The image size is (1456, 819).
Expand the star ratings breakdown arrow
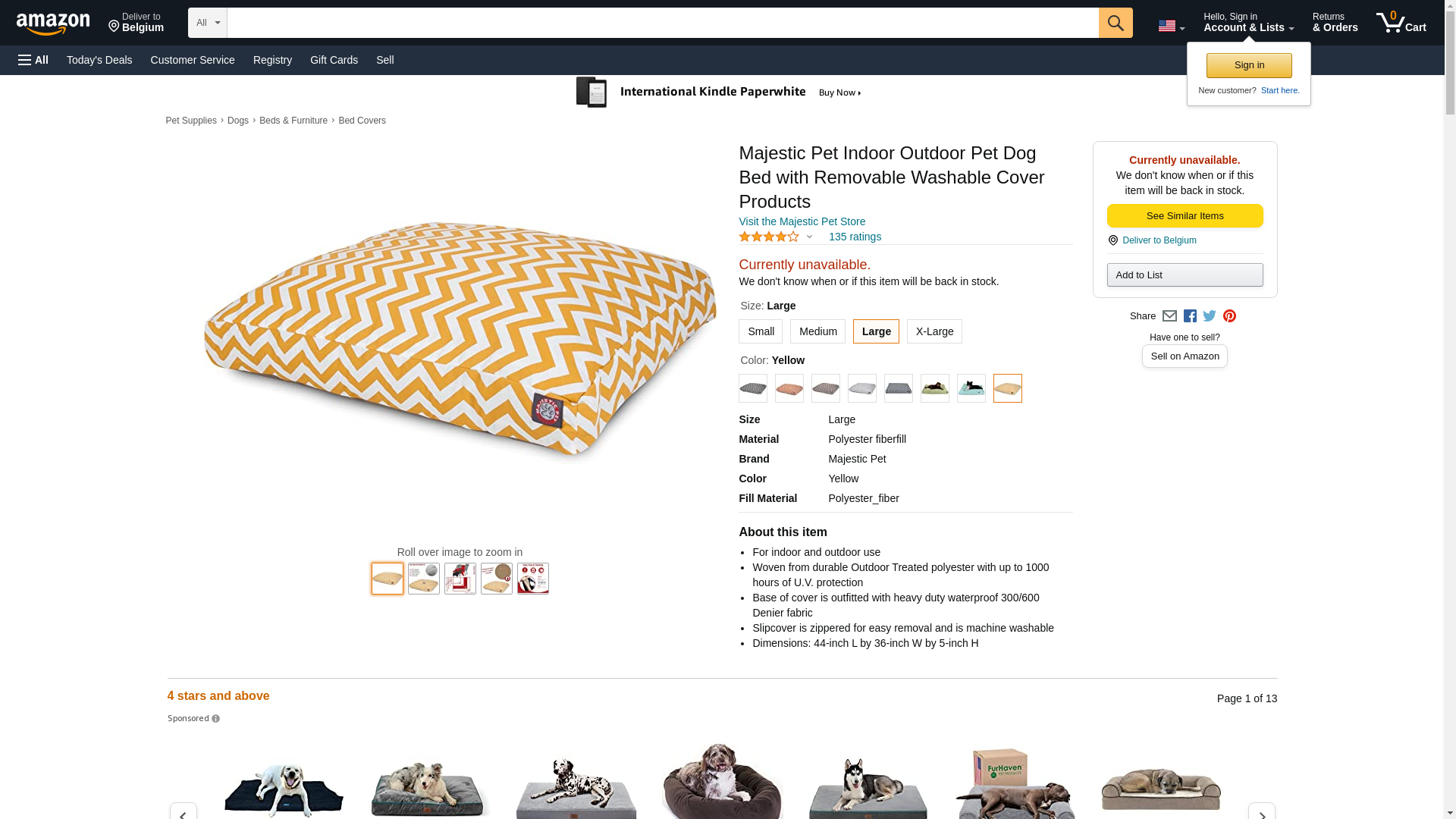pos(809,237)
